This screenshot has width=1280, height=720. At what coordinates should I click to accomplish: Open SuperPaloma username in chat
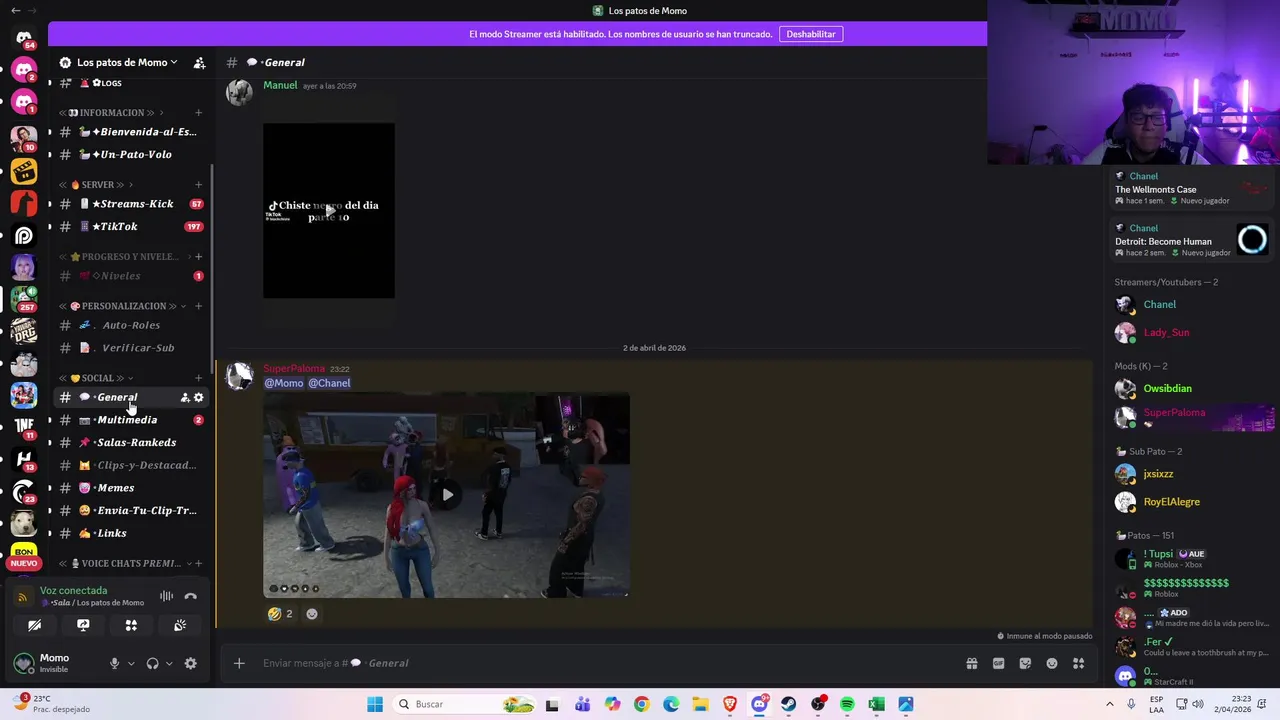294,369
